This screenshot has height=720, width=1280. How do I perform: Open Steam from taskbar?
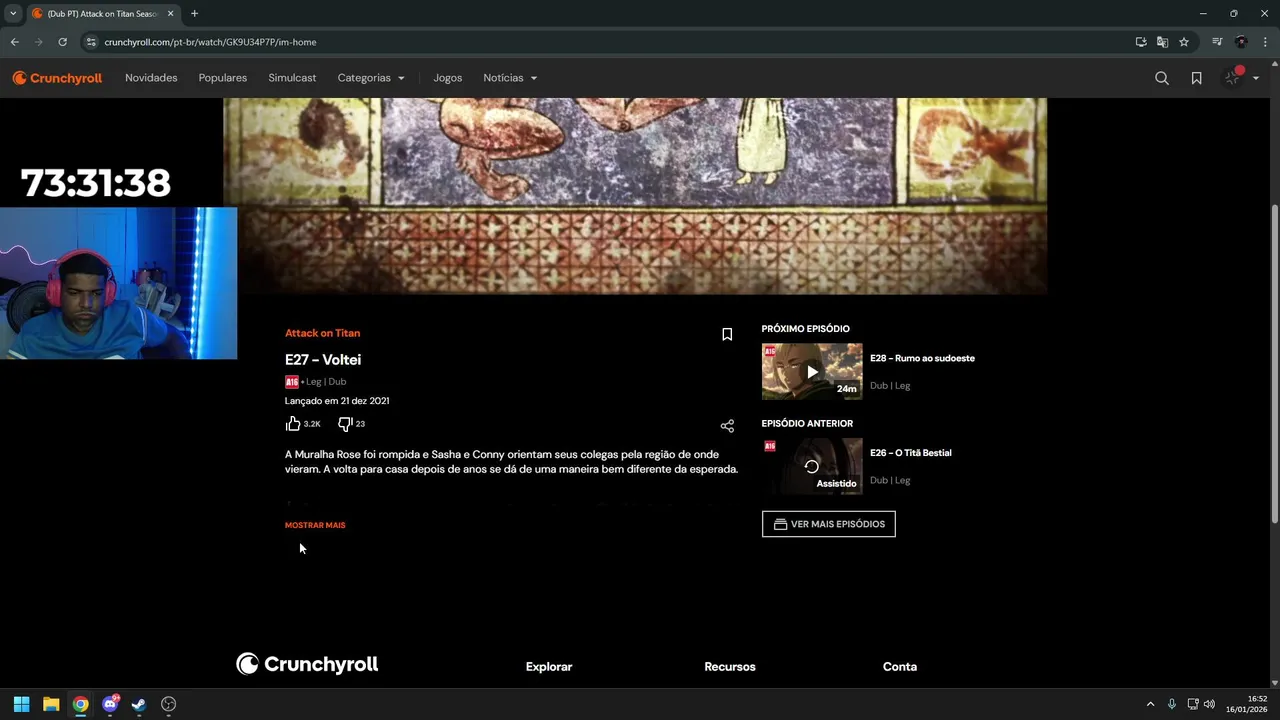[139, 704]
